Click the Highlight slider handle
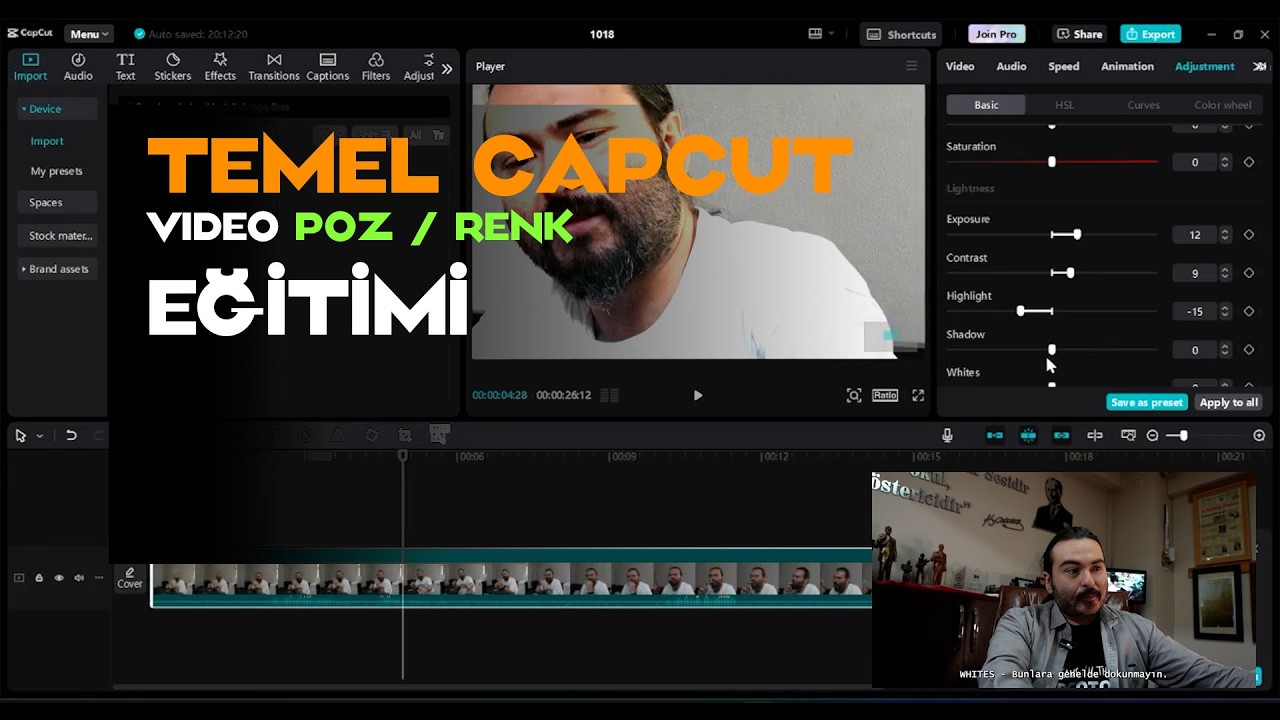Viewport: 1280px width, 720px height. pyautogui.click(x=1020, y=311)
